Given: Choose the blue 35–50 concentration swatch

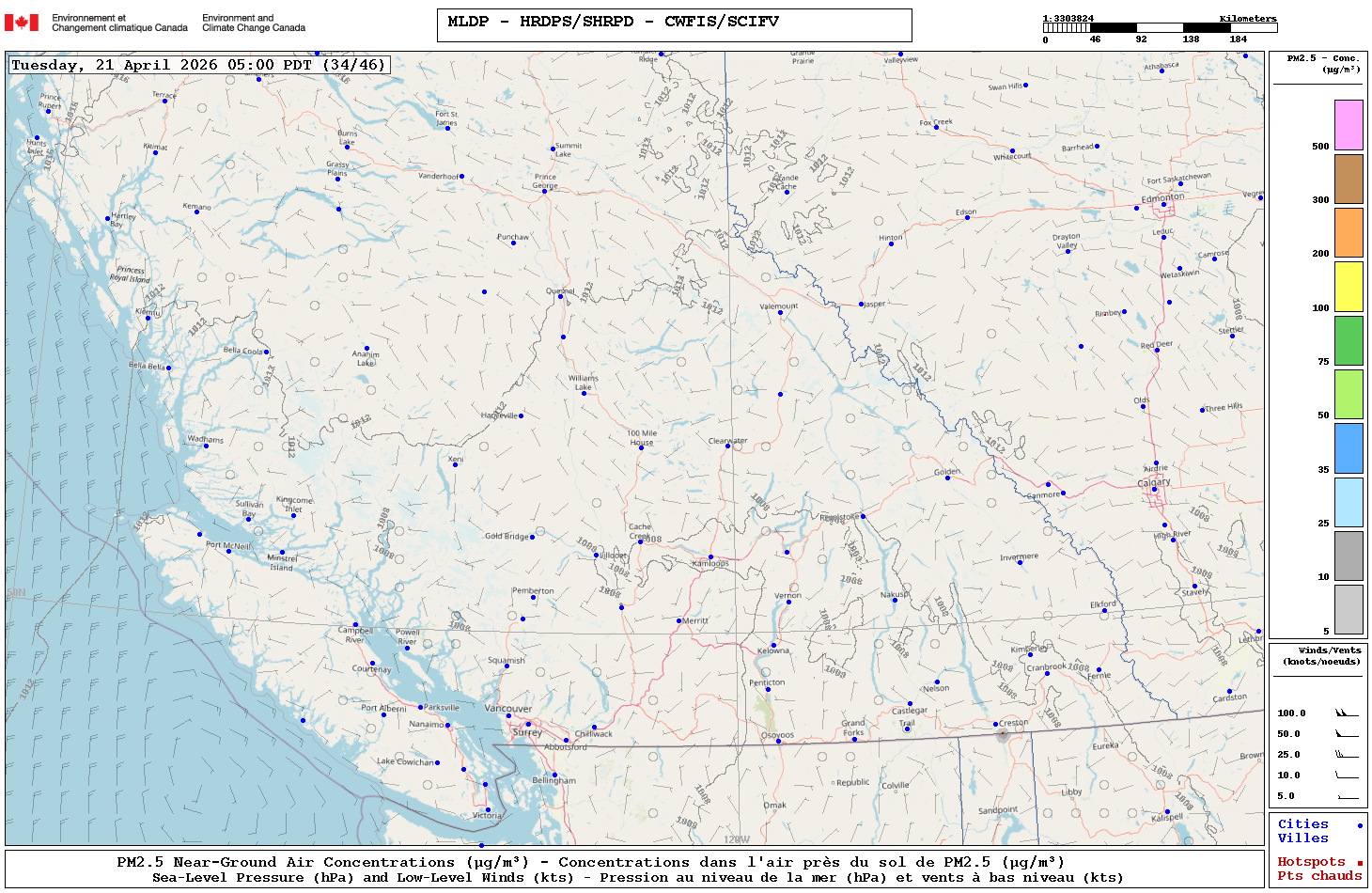Looking at the screenshot, I should [x=1349, y=448].
